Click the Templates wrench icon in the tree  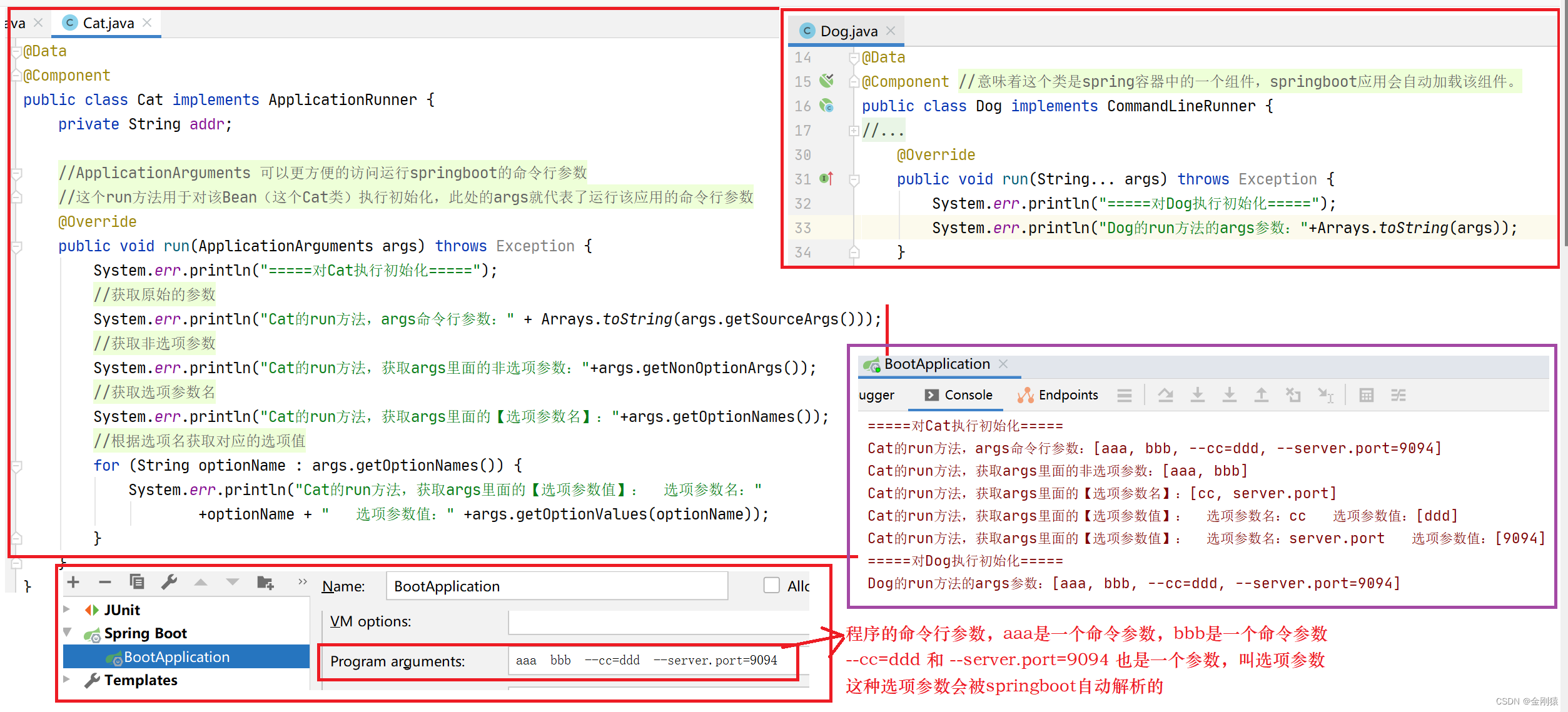tap(92, 681)
